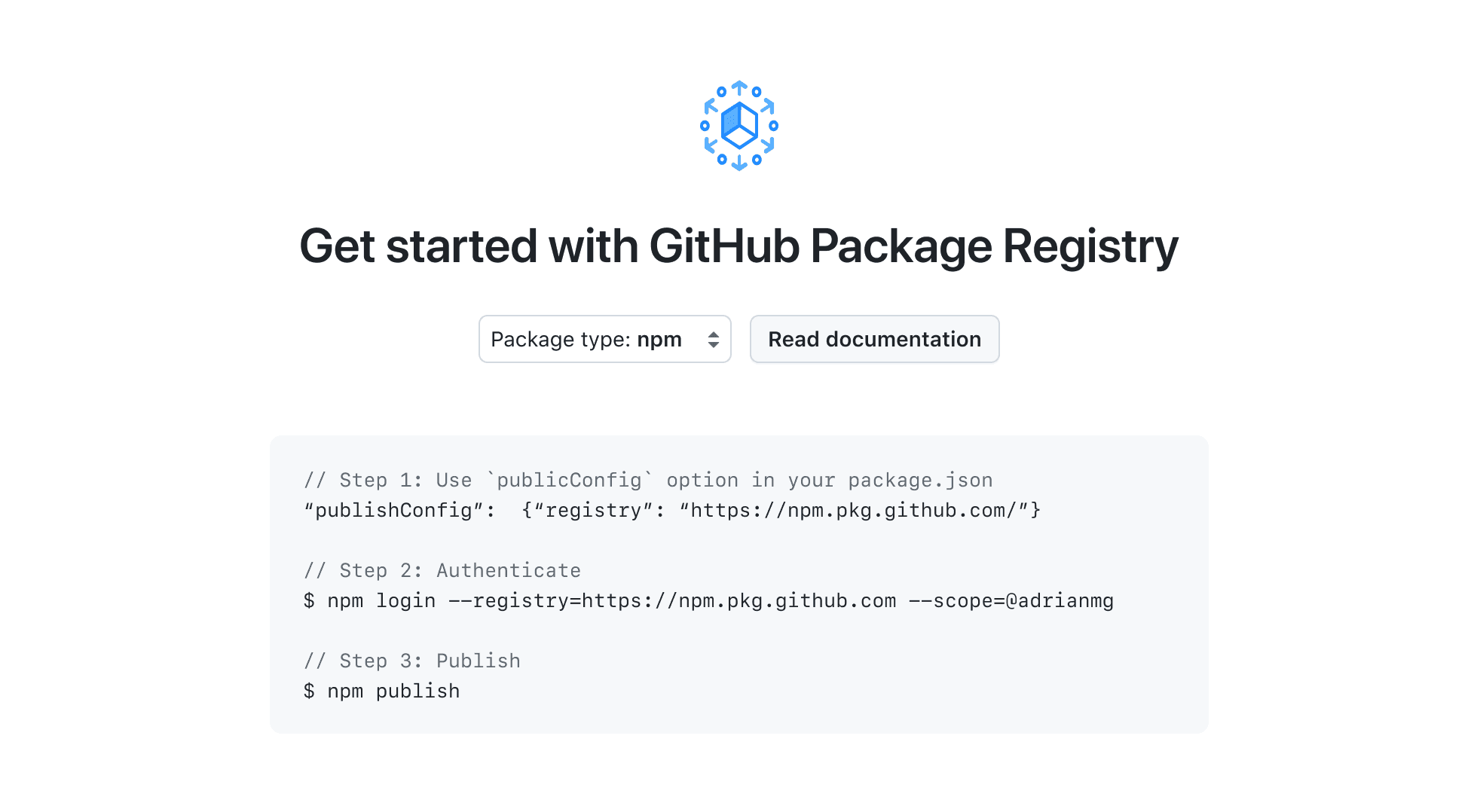The height and width of the screenshot is (812, 1477).
Task: Click the publishConfig registry JSON line
Action: (672, 510)
